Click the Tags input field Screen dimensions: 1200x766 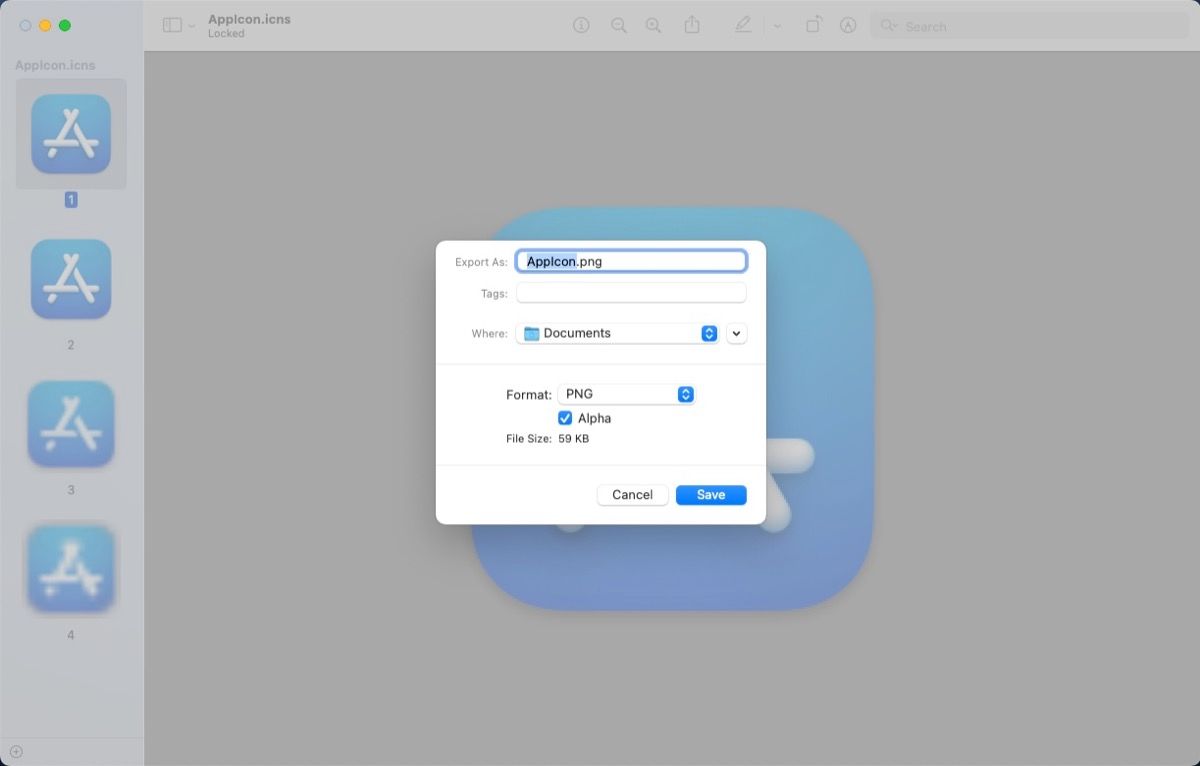click(631, 293)
